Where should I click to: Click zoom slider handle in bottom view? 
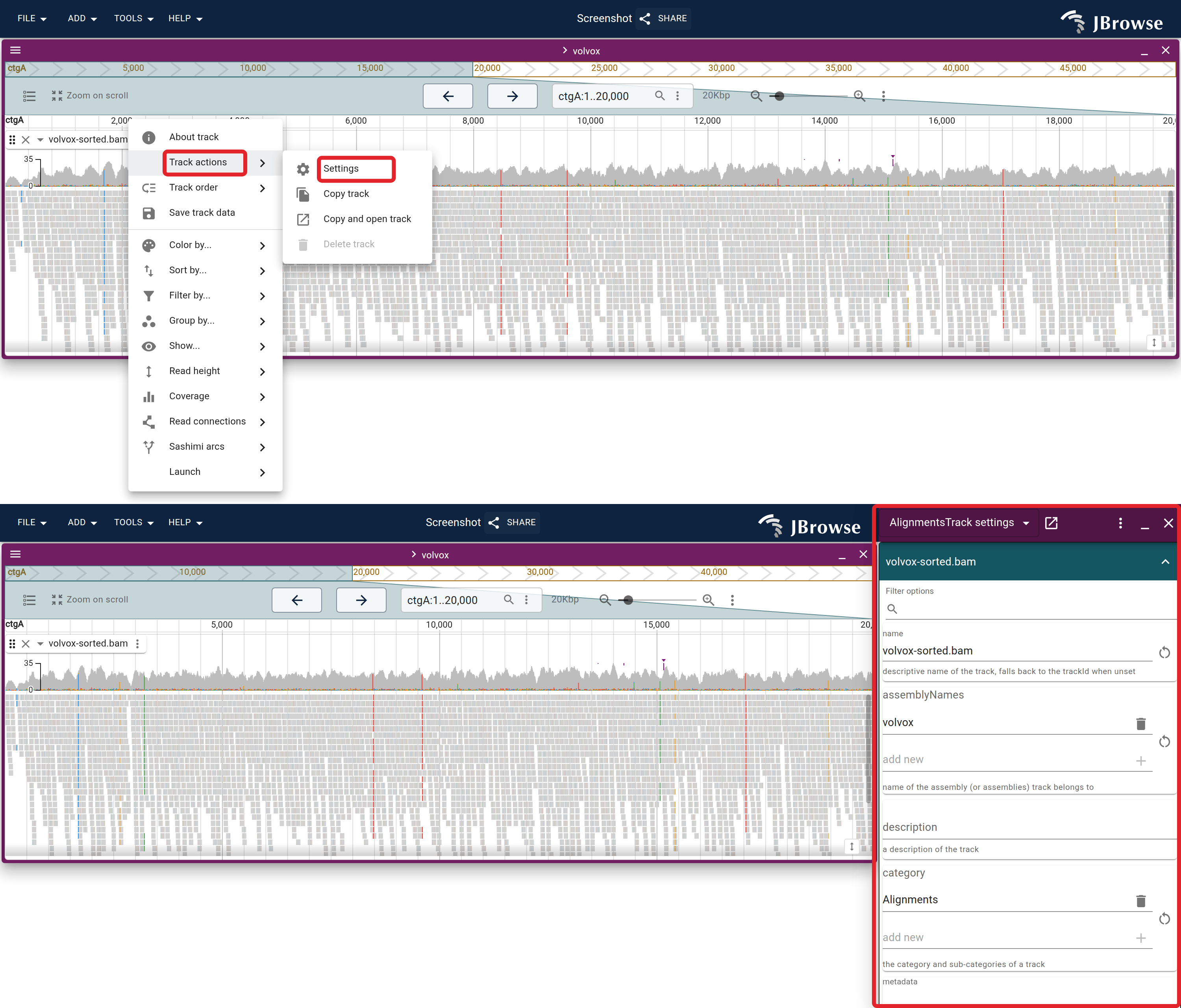pyautogui.click(x=628, y=600)
